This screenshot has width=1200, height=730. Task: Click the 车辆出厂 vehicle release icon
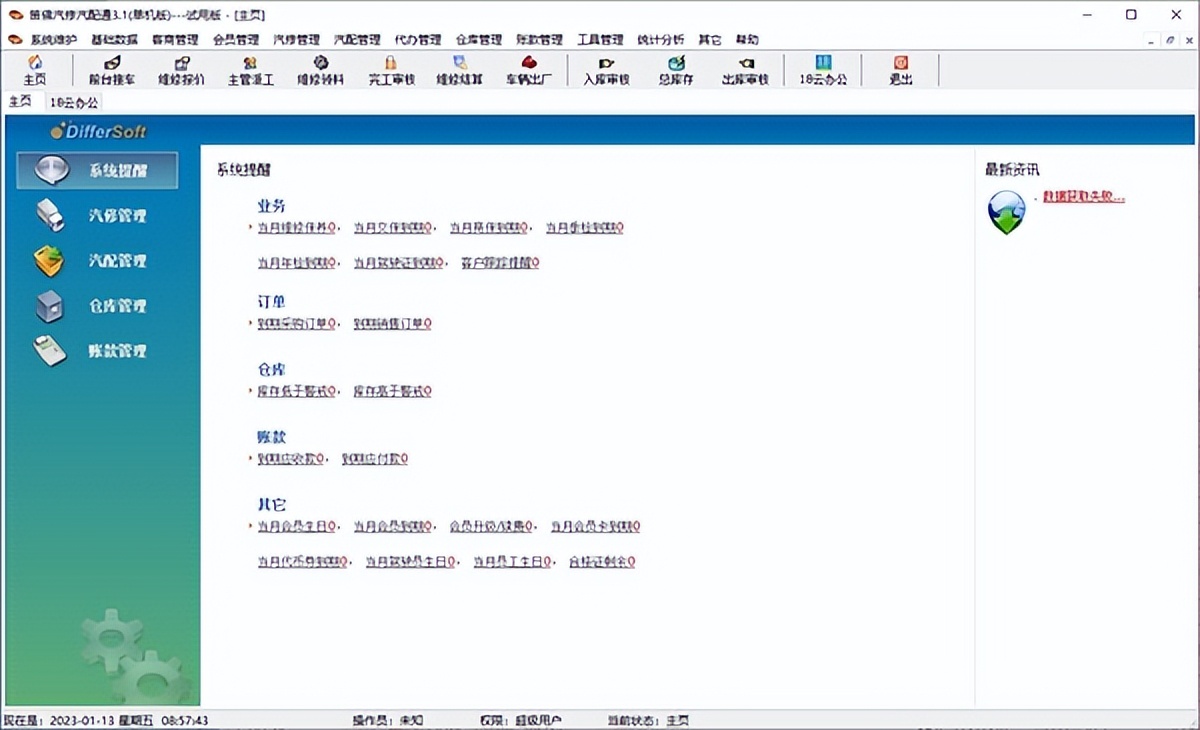(528, 70)
